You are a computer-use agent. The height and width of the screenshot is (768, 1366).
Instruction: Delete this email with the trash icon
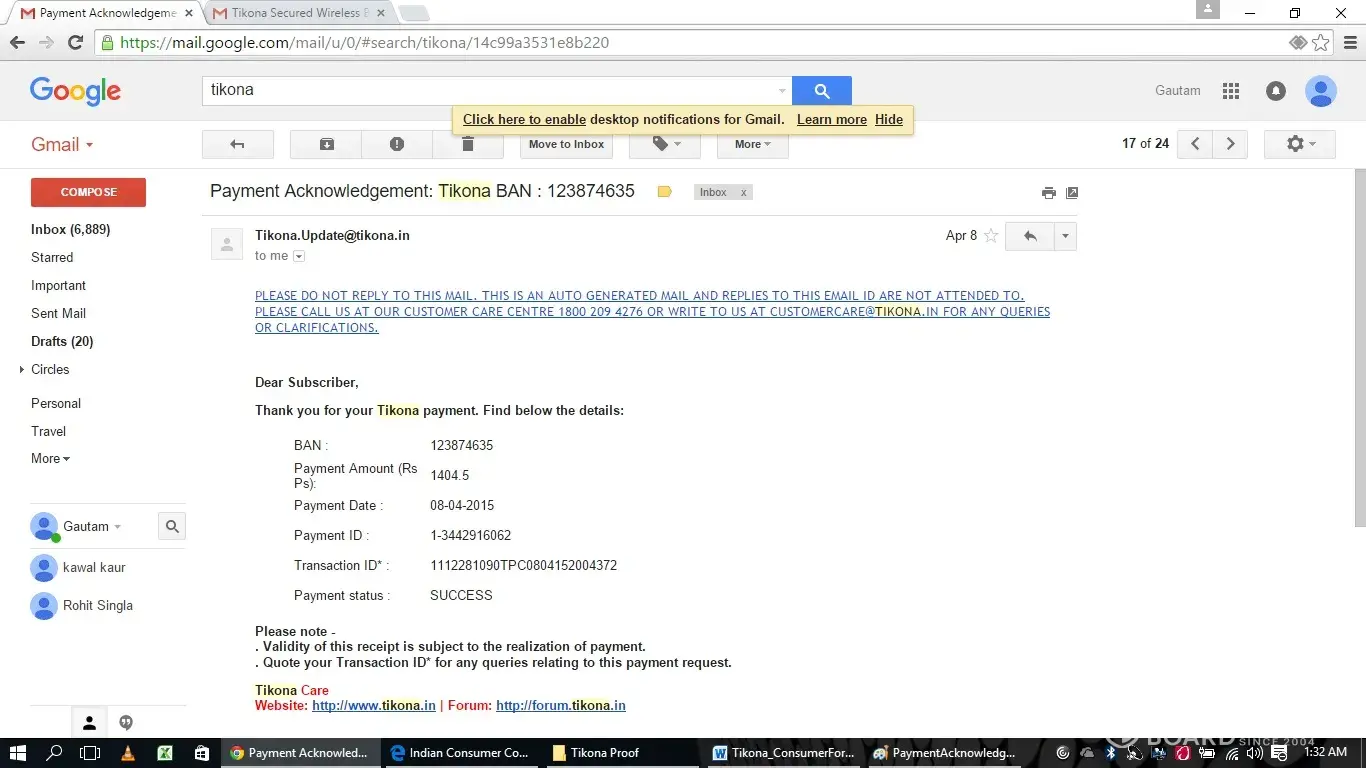point(468,144)
